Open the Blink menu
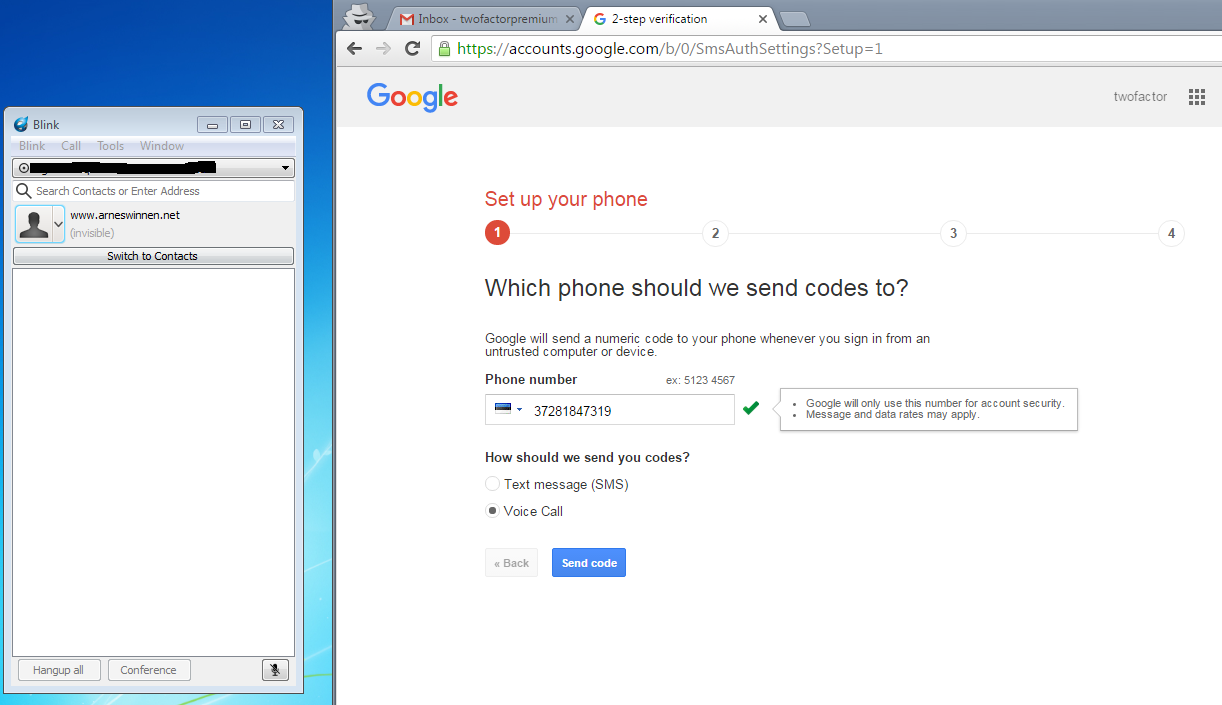This screenshot has width=1222, height=705. coord(32,146)
